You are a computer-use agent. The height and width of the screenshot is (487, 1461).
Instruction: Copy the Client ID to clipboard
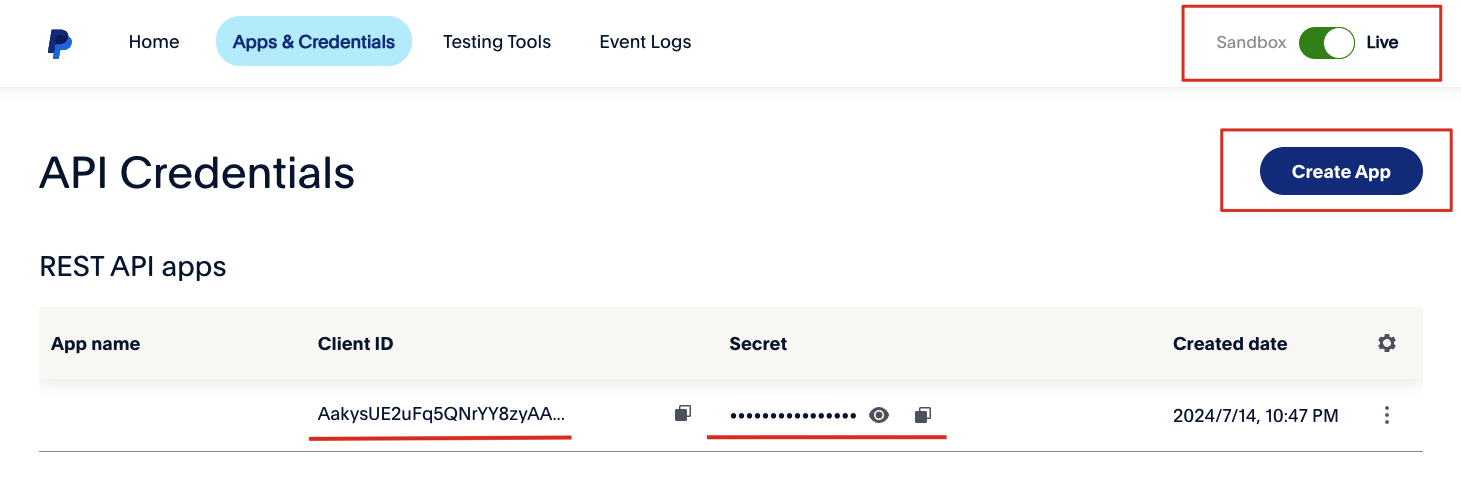(x=683, y=413)
